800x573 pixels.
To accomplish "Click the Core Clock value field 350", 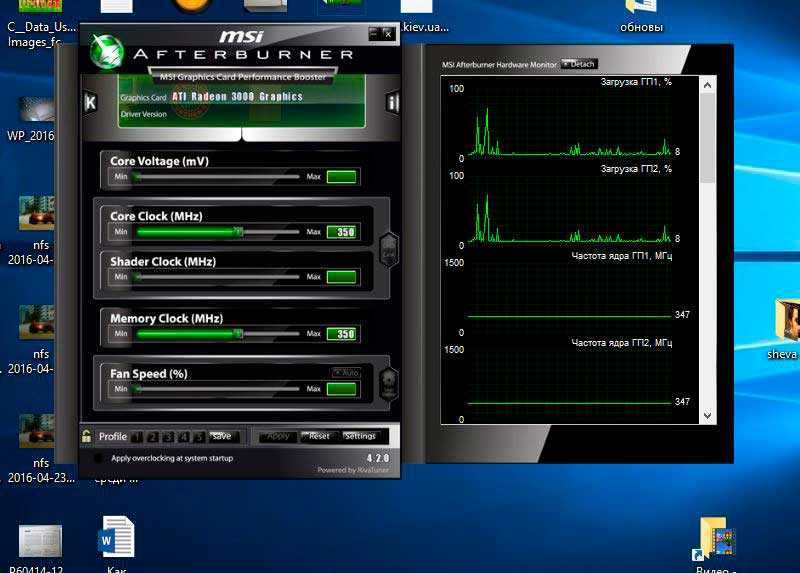I will point(342,232).
